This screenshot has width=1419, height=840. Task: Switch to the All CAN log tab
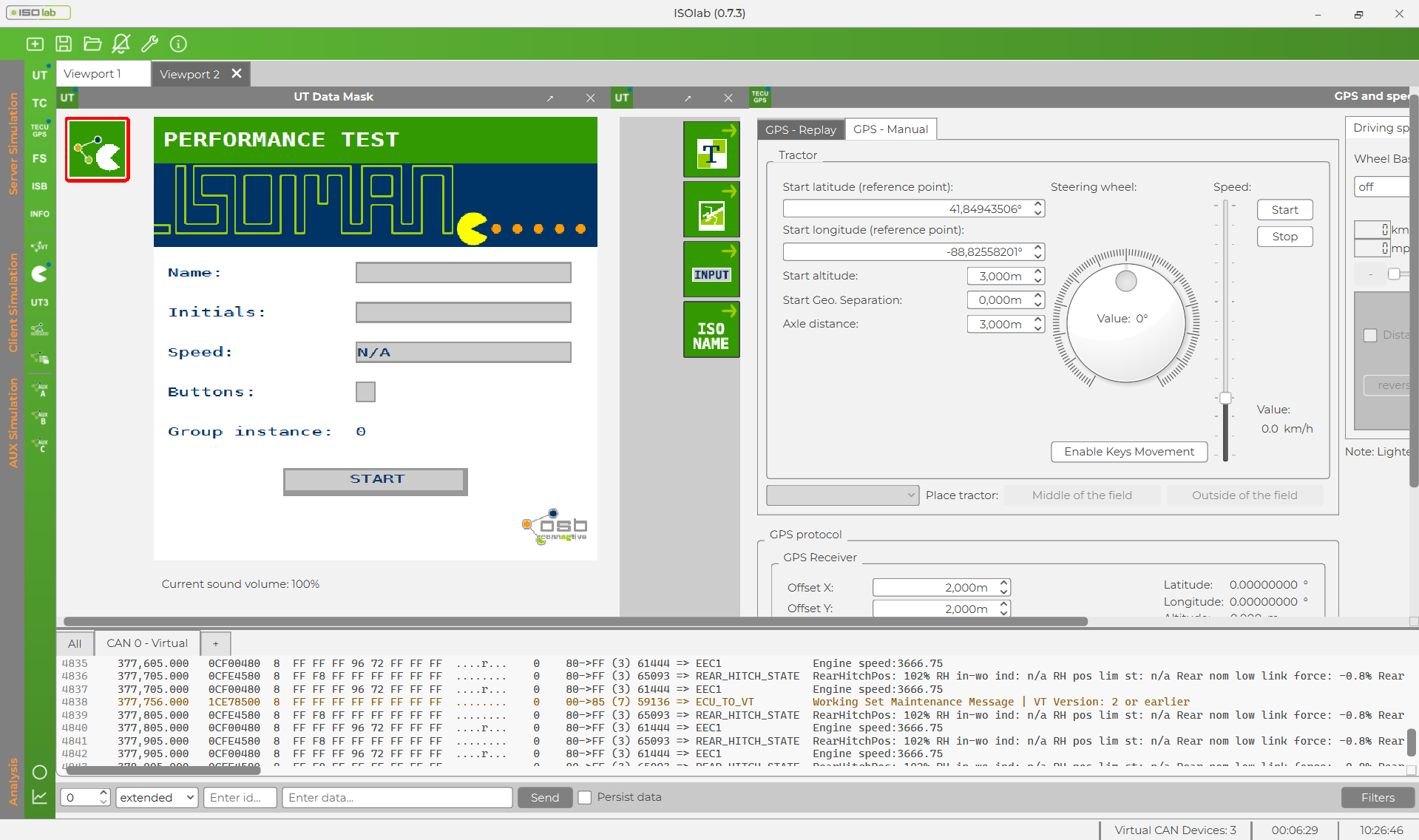tap(75, 643)
